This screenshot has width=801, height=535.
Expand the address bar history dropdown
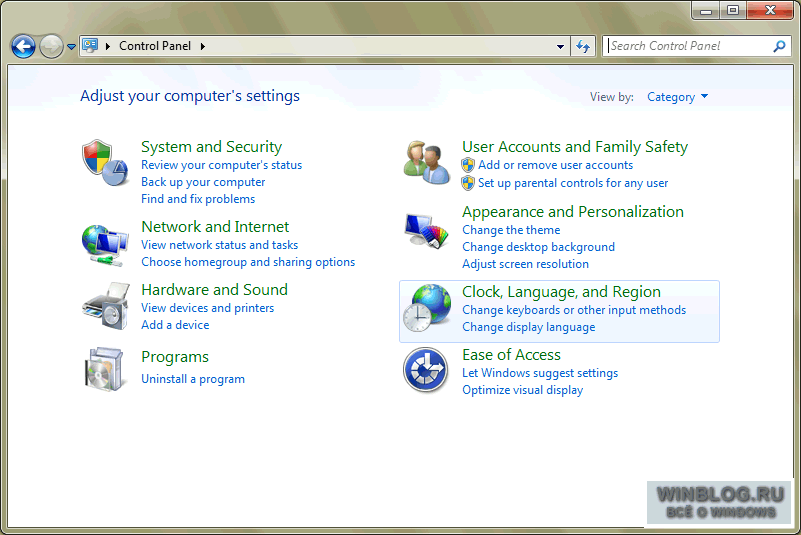click(560, 46)
